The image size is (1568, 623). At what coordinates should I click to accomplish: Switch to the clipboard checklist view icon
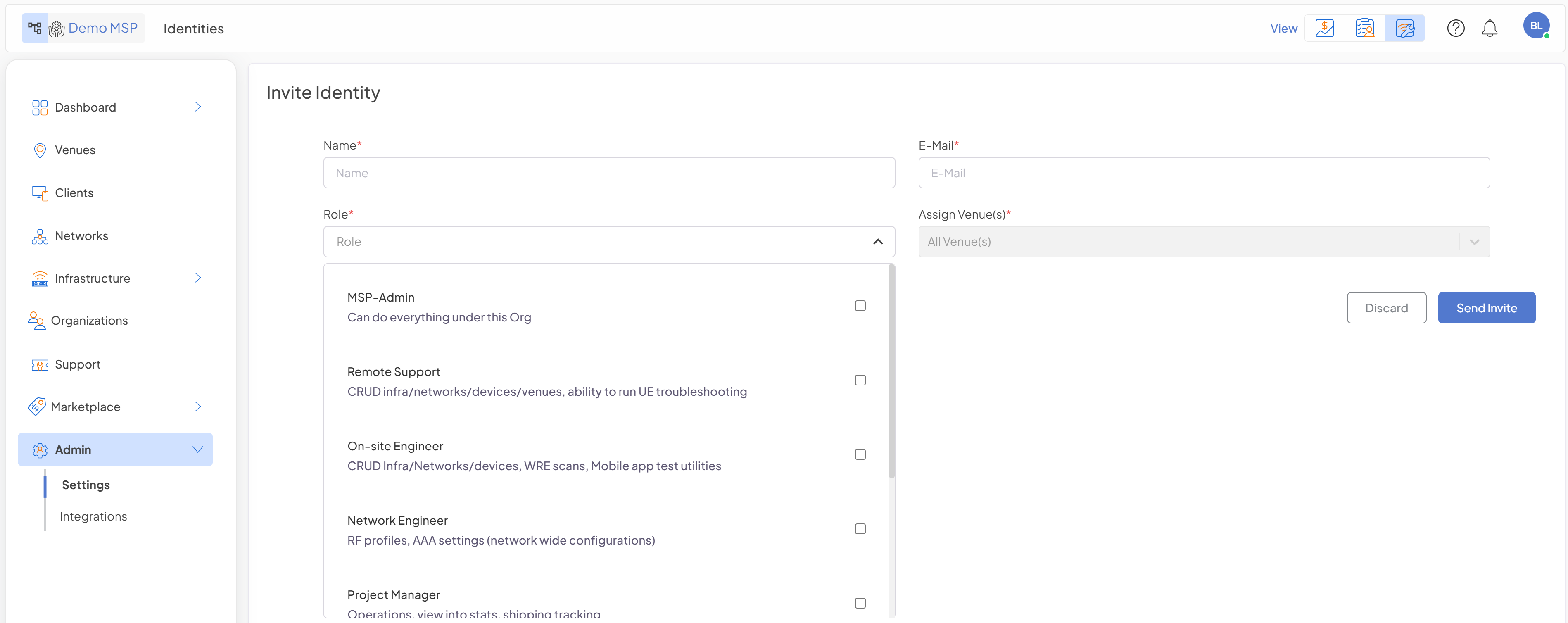pyautogui.click(x=1364, y=28)
